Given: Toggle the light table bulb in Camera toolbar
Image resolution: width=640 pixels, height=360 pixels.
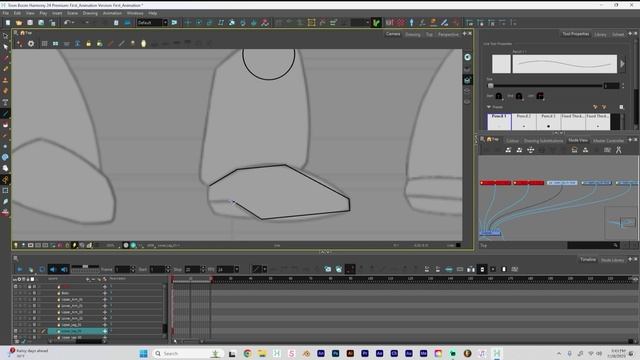Looking at the screenshot, I should (143, 44).
